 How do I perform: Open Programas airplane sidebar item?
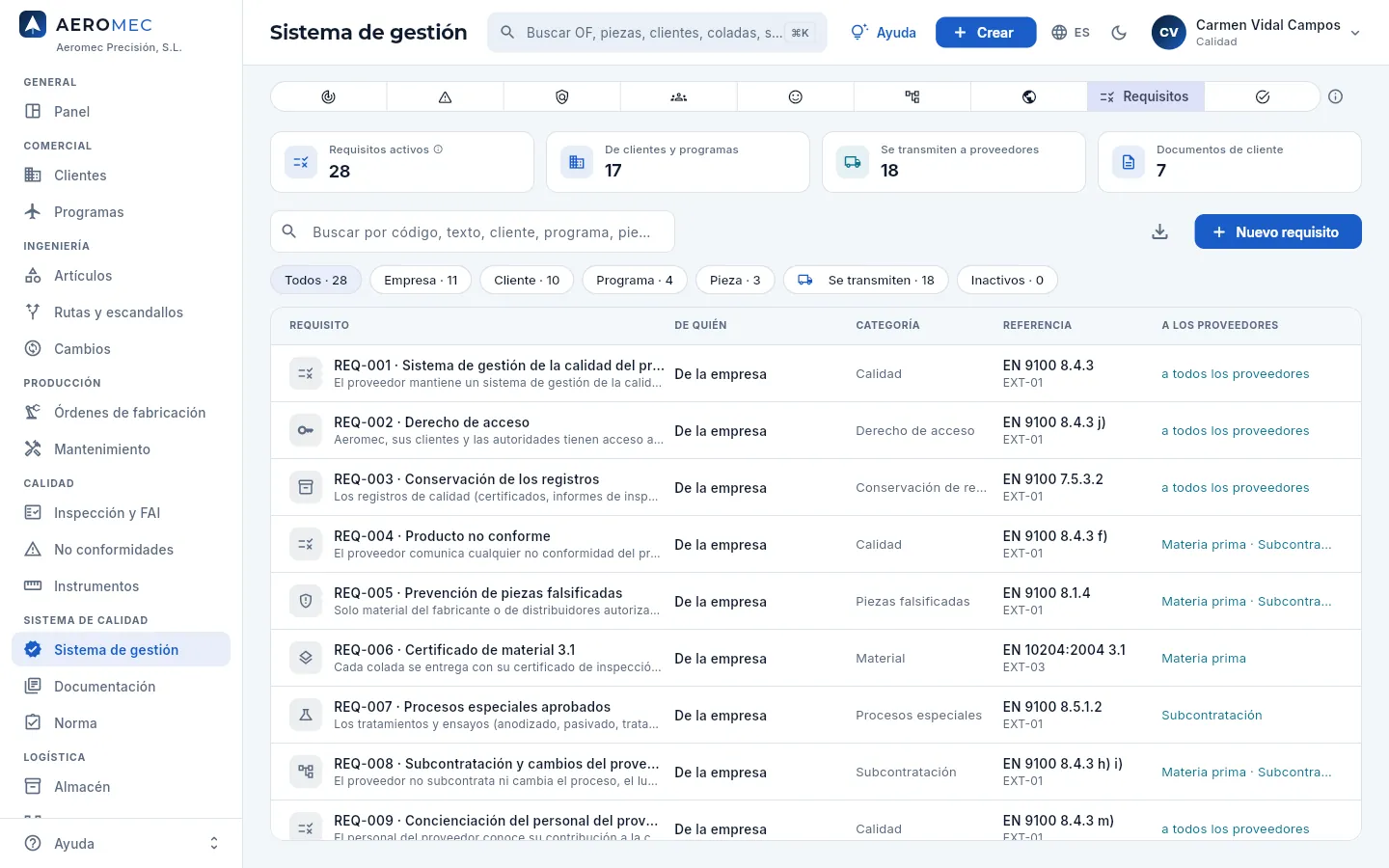[122, 212]
